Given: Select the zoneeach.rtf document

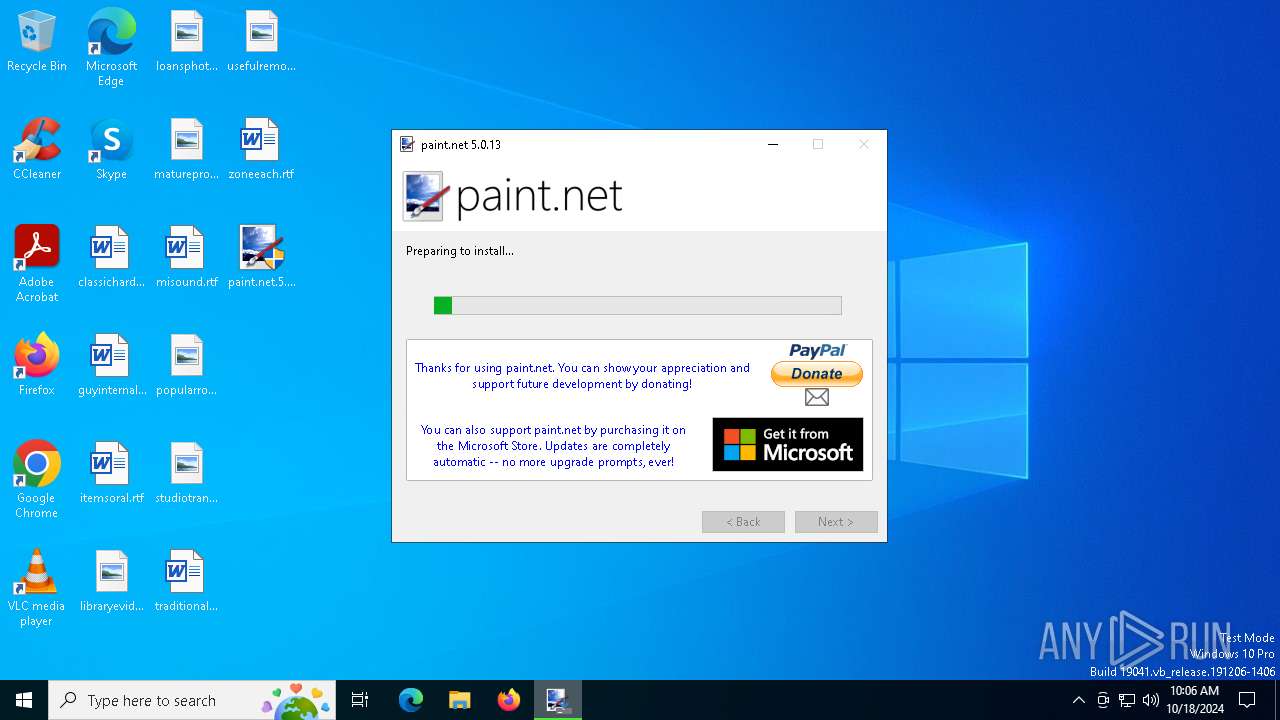Looking at the screenshot, I should pos(261,150).
